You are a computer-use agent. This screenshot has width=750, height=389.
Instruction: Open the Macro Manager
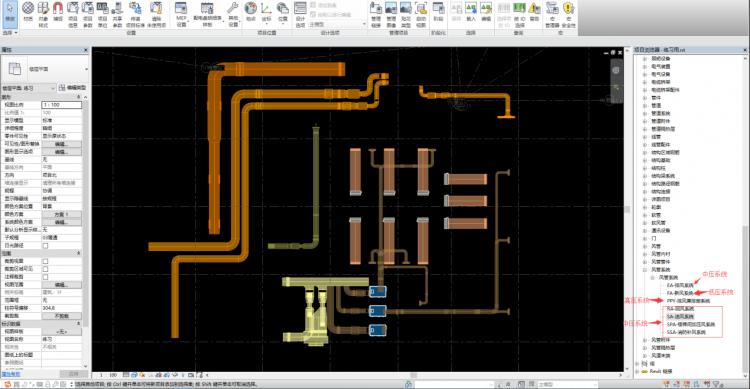pyautogui.click(x=552, y=14)
